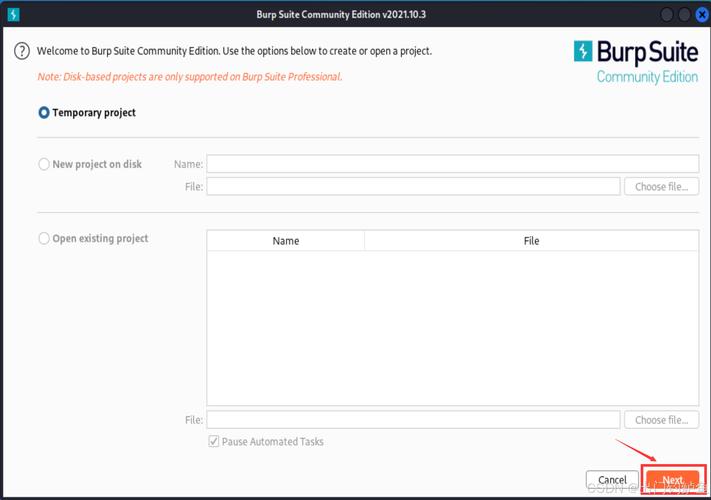The image size is (711, 500).
Task: Click the Next button
Action: (x=672, y=480)
